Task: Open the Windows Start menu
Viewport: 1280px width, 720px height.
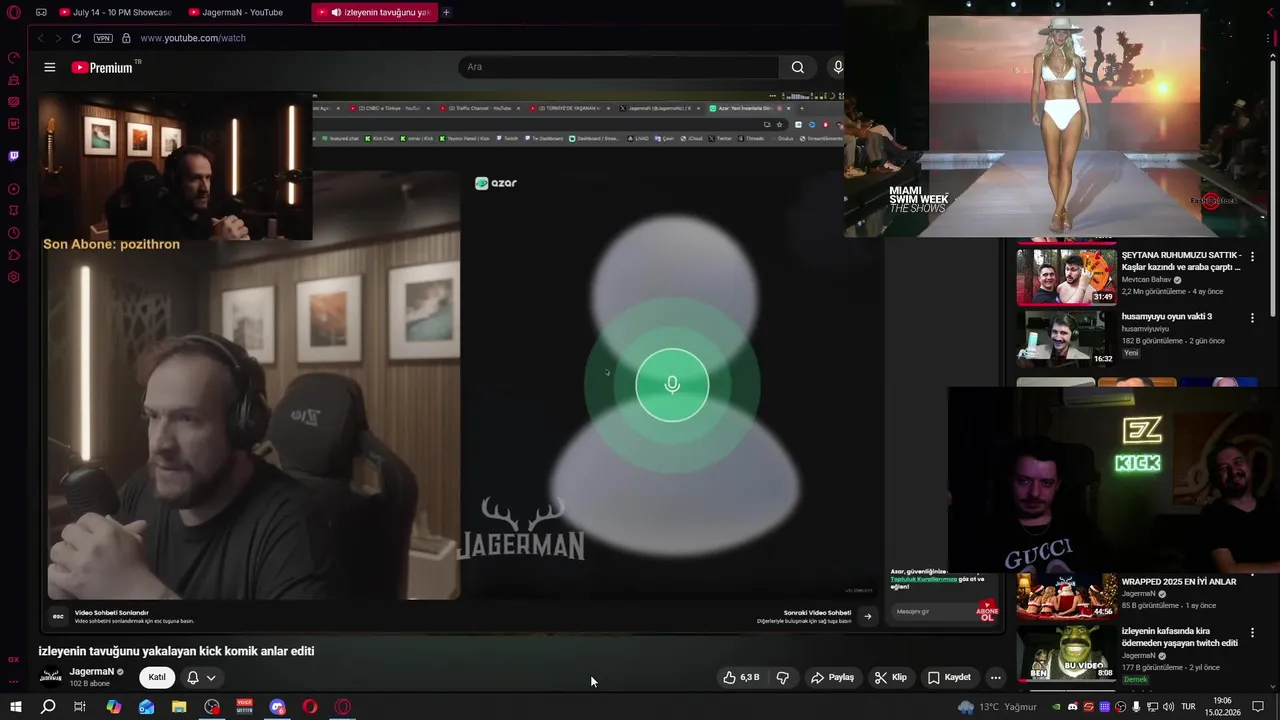Action: coord(15,707)
